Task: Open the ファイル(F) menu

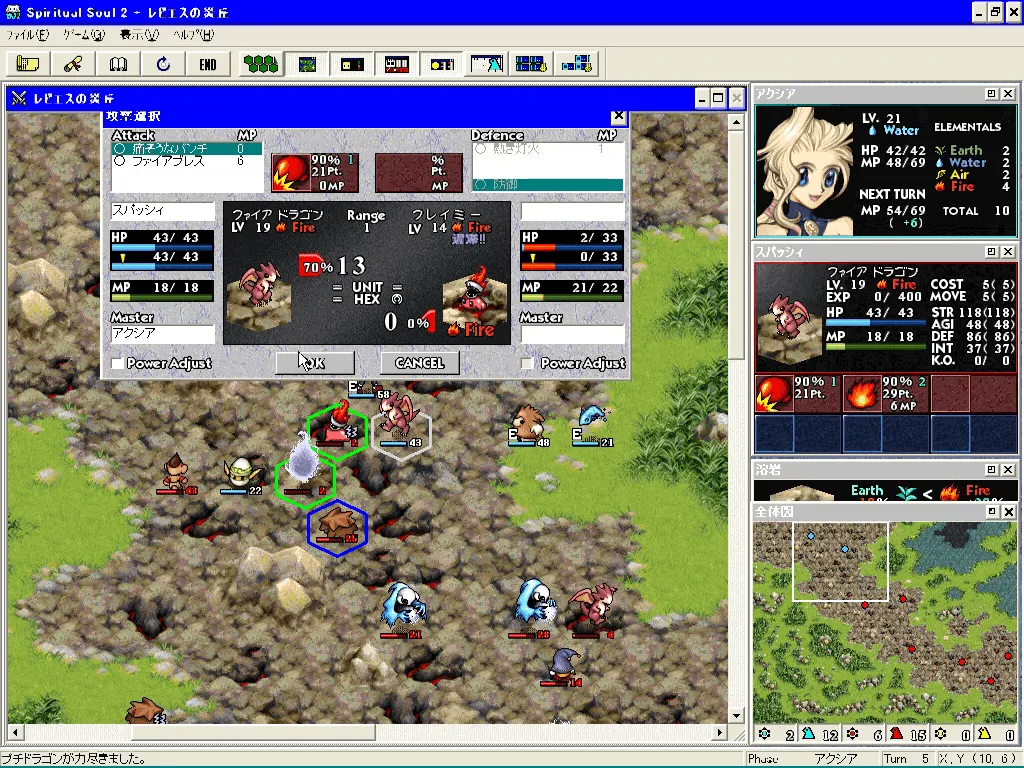Action: point(27,35)
